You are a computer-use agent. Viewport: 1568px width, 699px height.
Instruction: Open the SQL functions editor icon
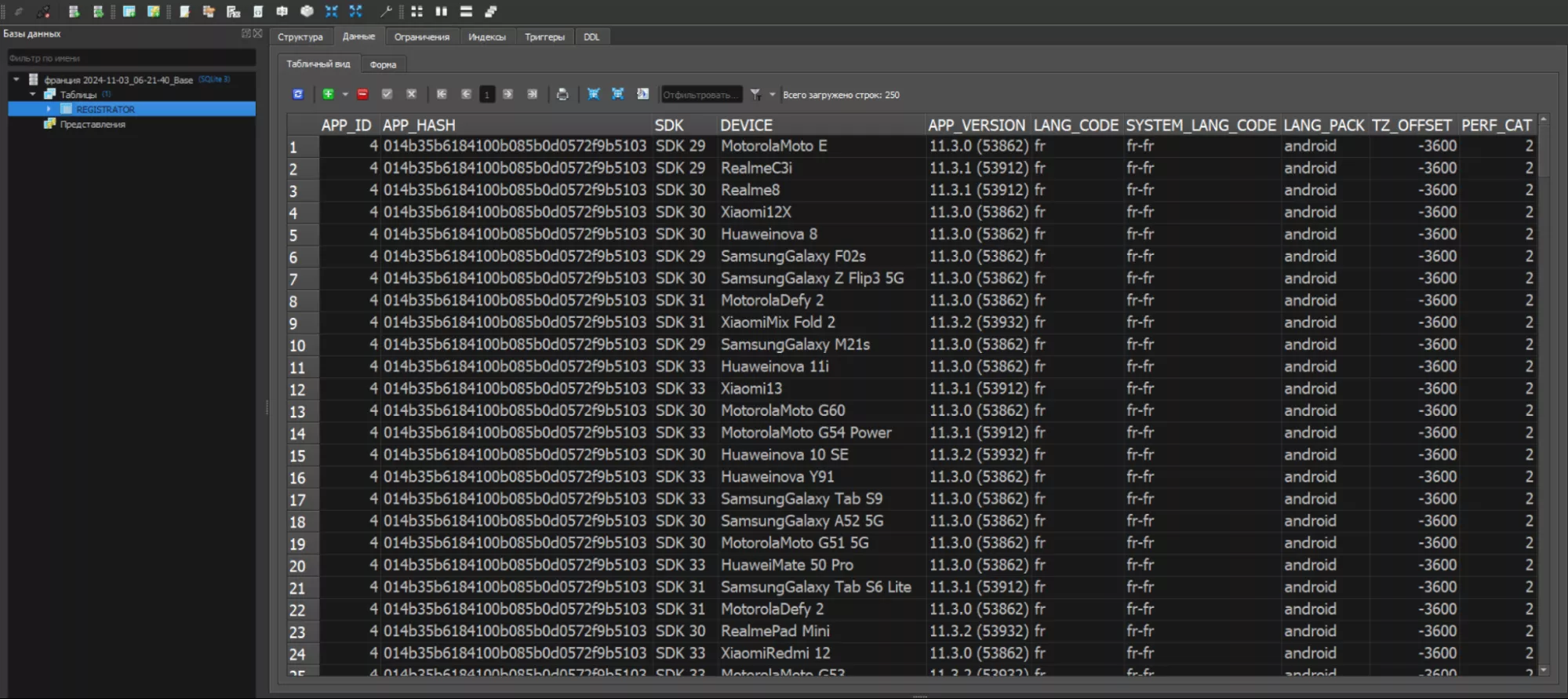[x=233, y=12]
